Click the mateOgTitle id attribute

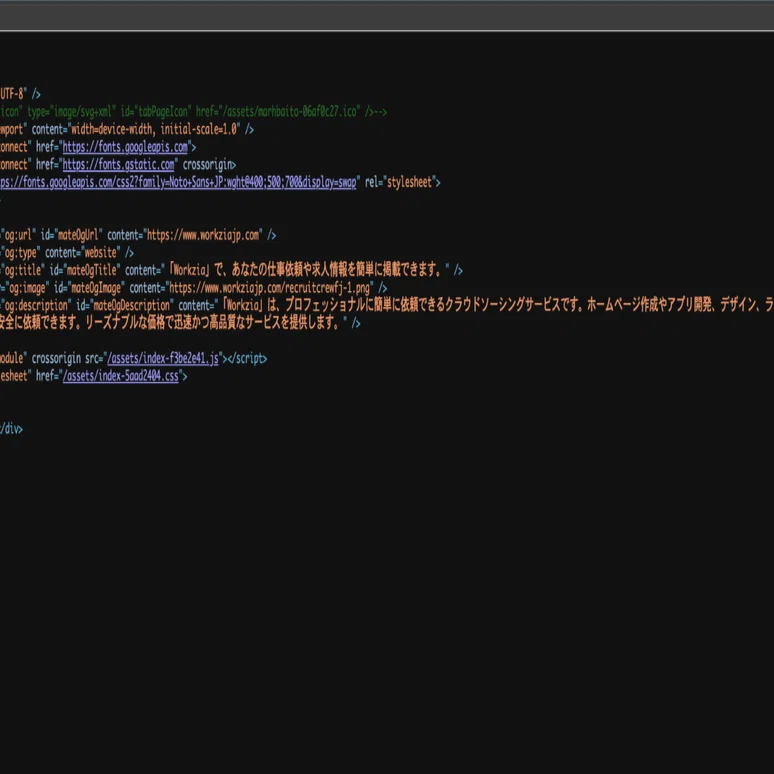(85, 271)
